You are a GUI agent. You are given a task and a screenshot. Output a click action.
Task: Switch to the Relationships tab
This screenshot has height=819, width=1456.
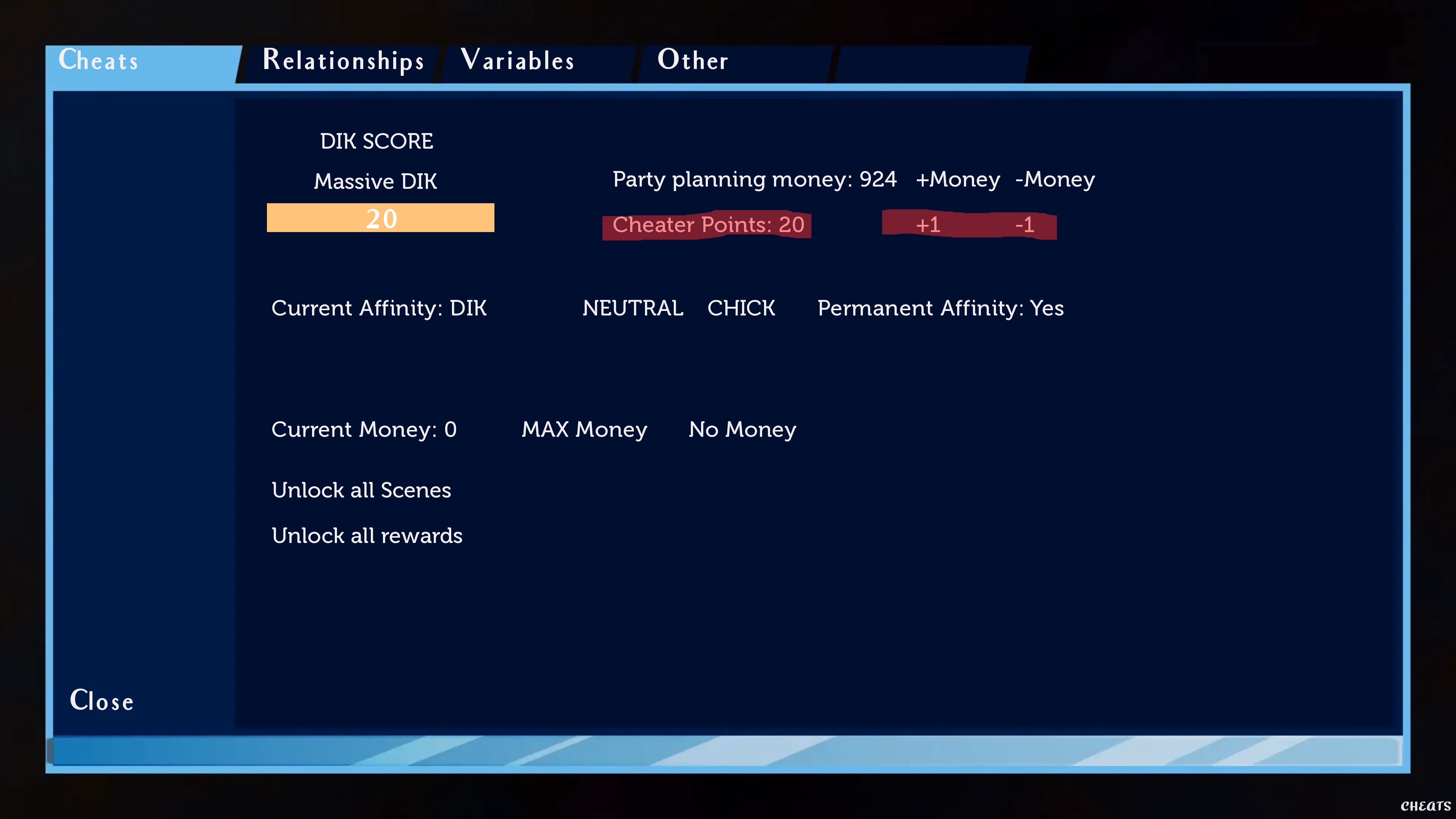click(343, 61)
